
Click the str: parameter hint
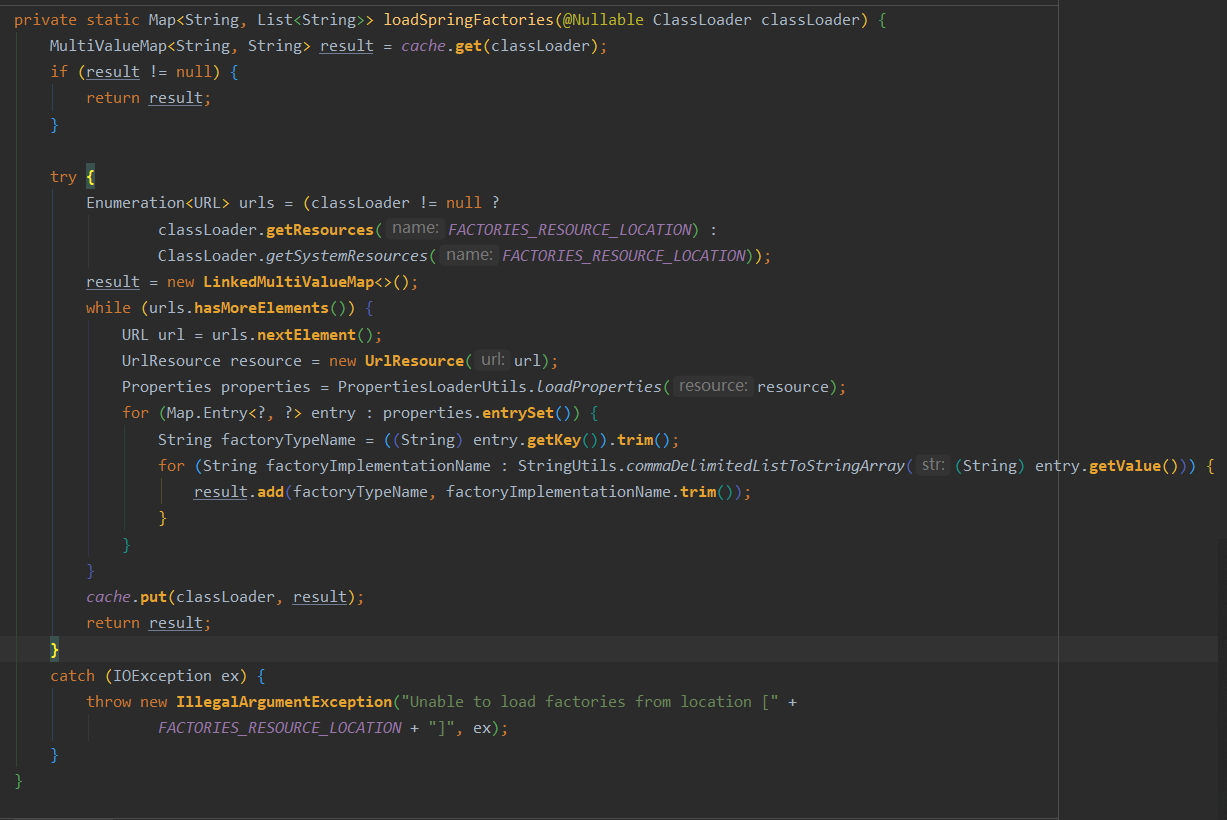click(x=933, y=465)
